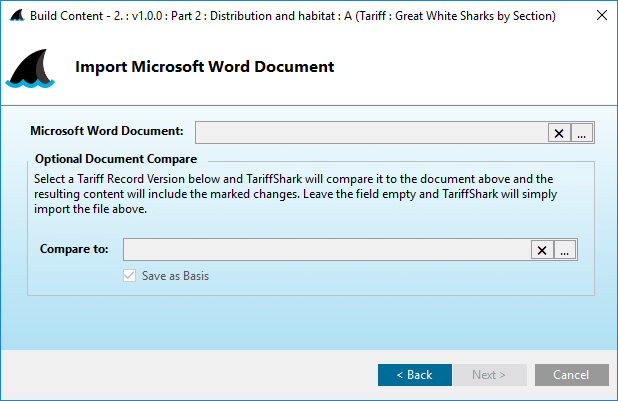Screen dimensions: 618x401
Task: Click the Save as Basis label text
Action: point(175,276)
